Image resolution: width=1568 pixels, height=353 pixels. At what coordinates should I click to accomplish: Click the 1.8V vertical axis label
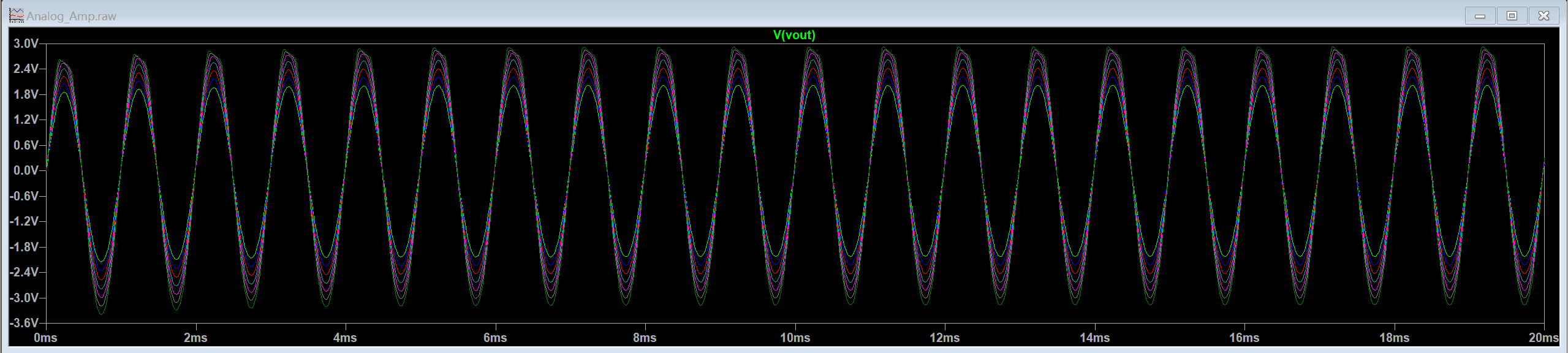click(26, 94)
